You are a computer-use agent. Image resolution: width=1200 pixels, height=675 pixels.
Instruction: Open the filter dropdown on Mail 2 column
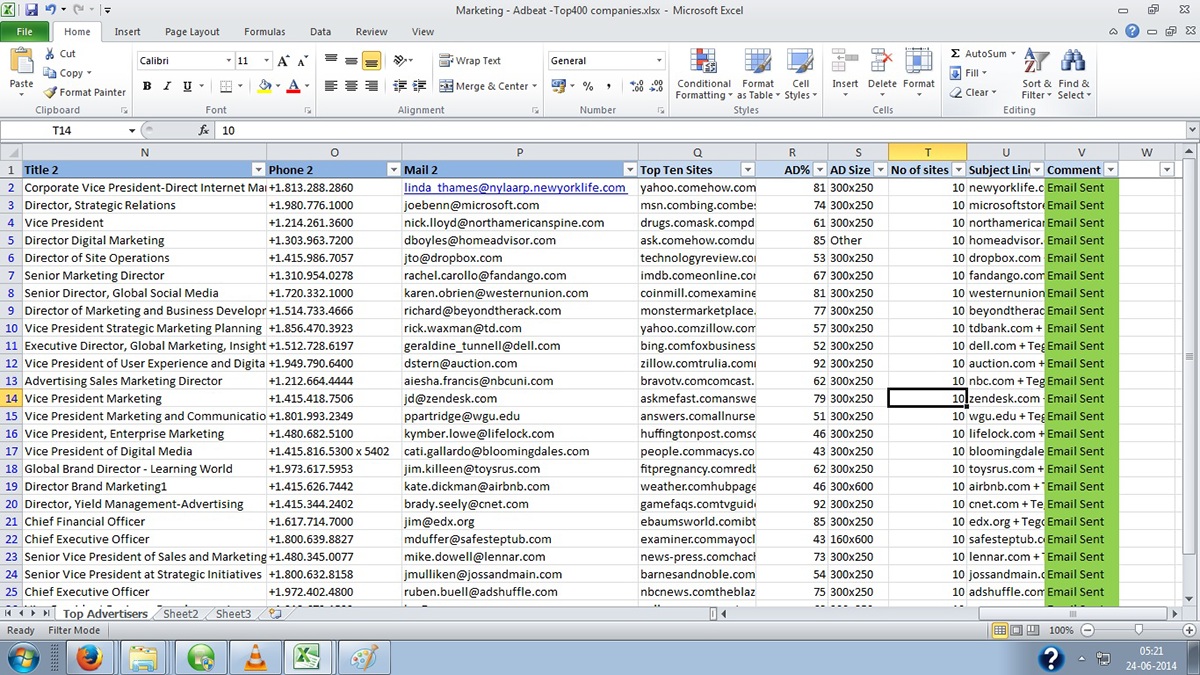click(630, 169)
